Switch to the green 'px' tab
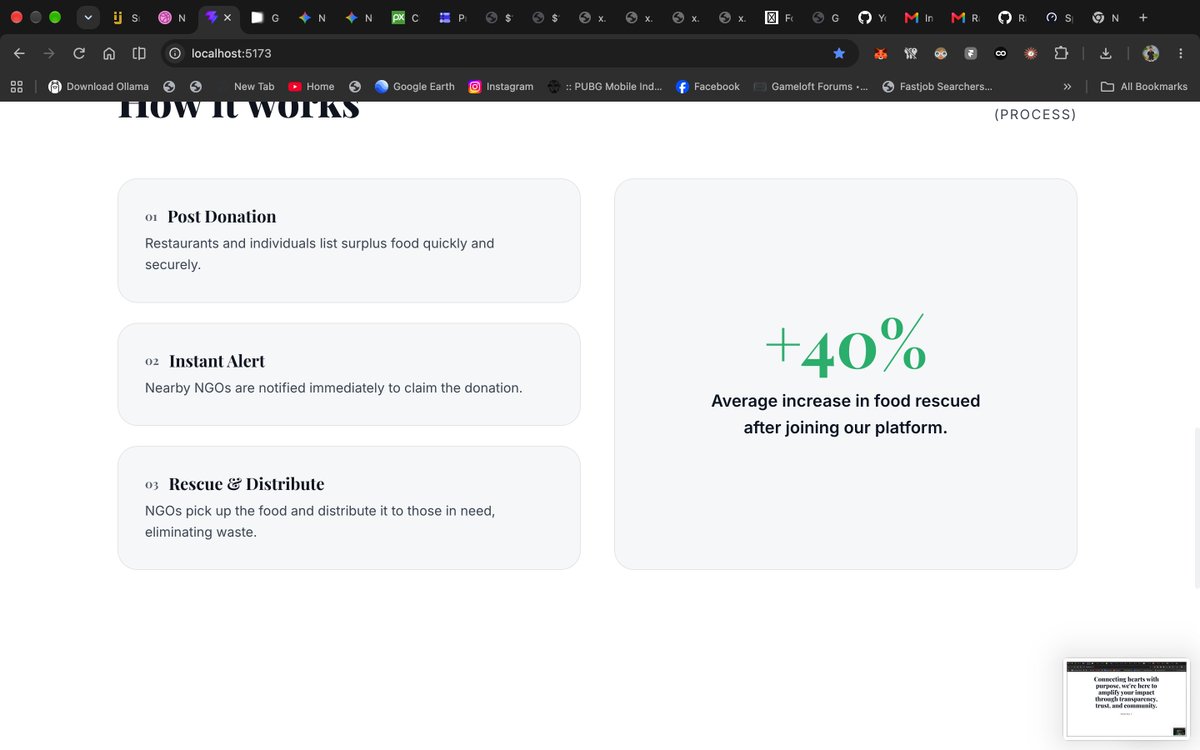 [406, 18]
